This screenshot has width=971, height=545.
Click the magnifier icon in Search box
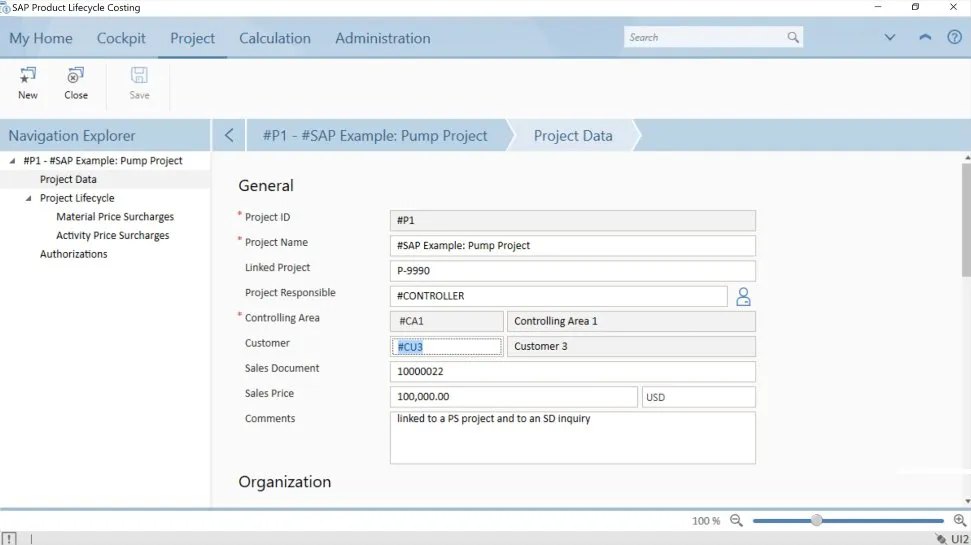[793, 38]
